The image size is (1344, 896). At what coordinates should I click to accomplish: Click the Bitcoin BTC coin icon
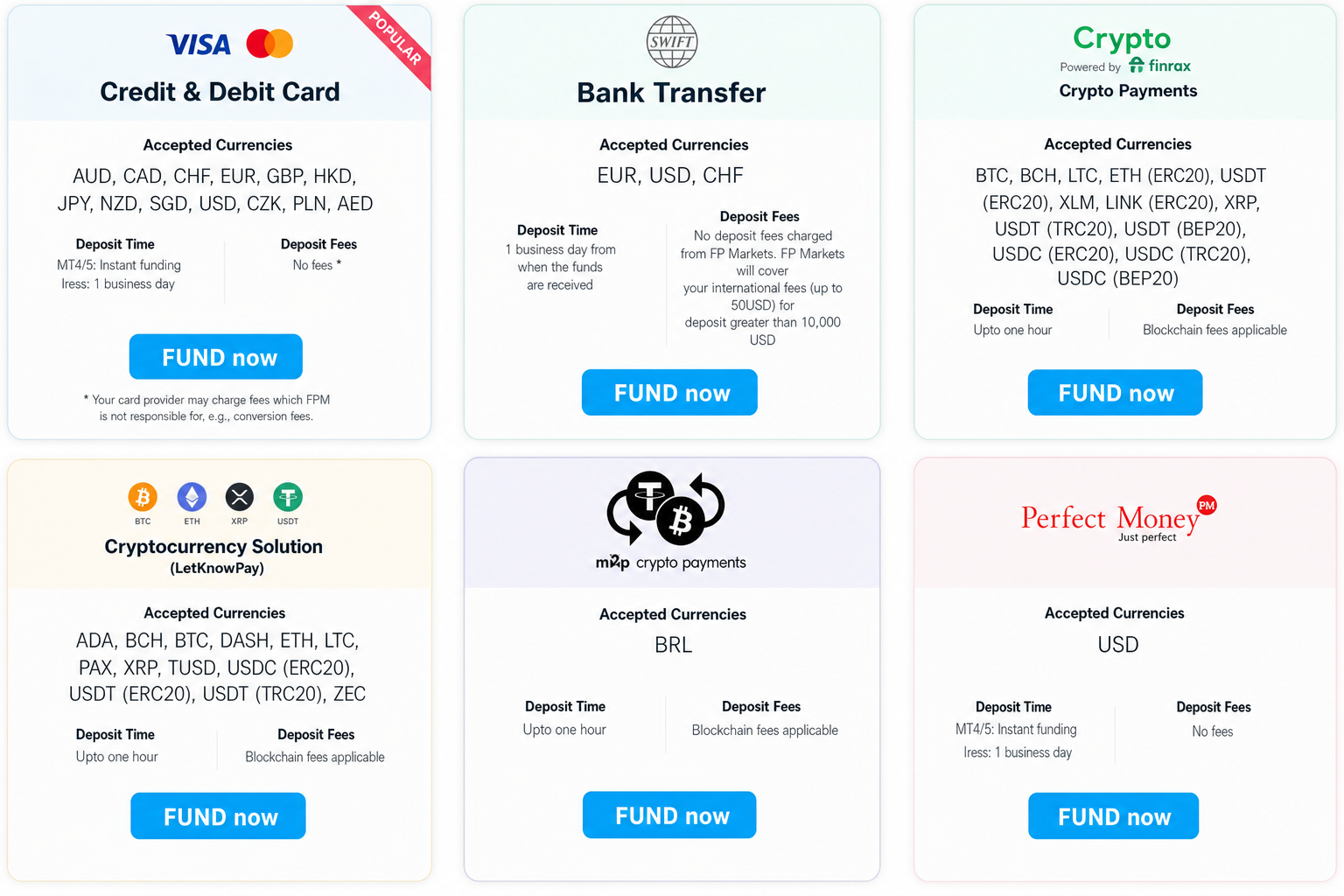click(143, 497)
